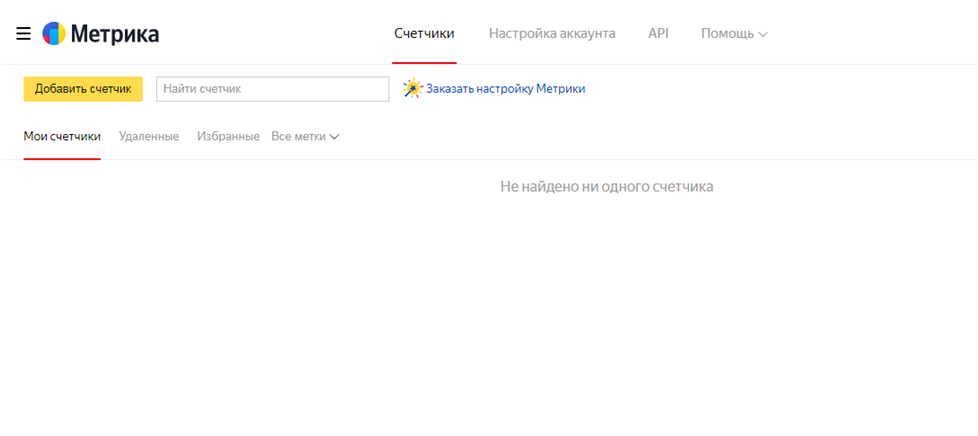Click the red underline beneath Счетчики
978x436 pixels.
(x=424, y=62)
